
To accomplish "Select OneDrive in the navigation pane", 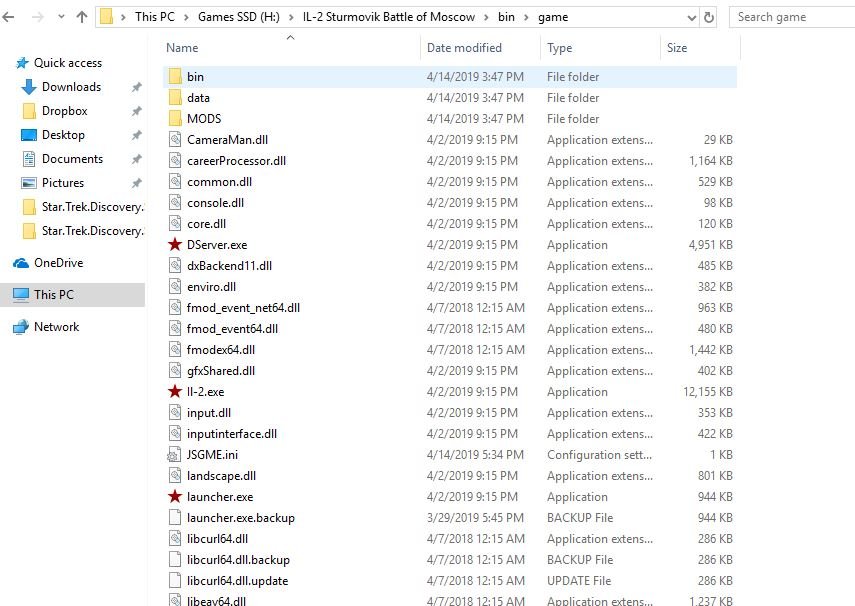I will pos(58,263).
